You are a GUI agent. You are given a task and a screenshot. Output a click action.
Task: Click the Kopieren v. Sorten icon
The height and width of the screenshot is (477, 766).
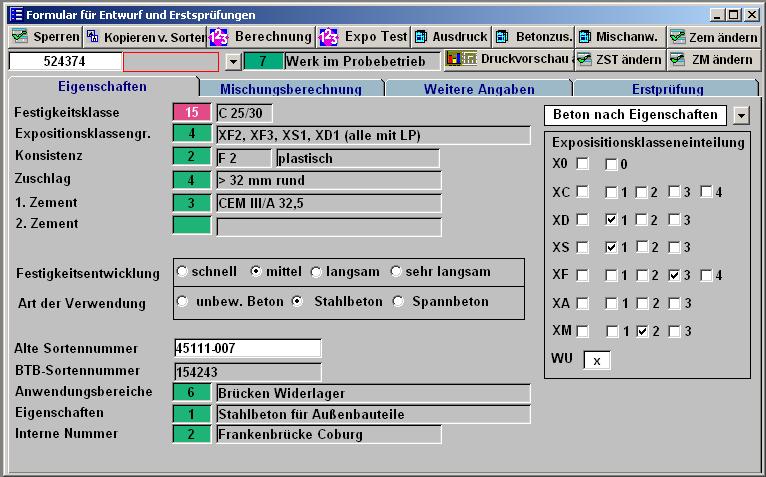[93, 37]
